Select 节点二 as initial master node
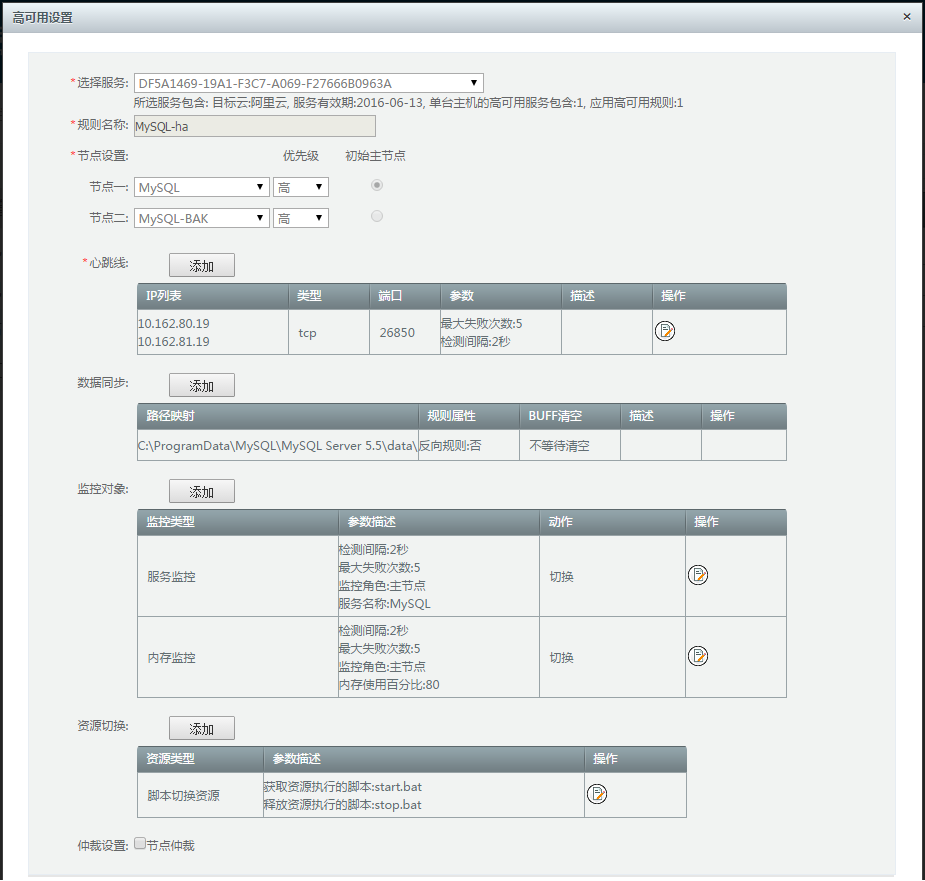 pyautogui.click(x=377, y=216)
